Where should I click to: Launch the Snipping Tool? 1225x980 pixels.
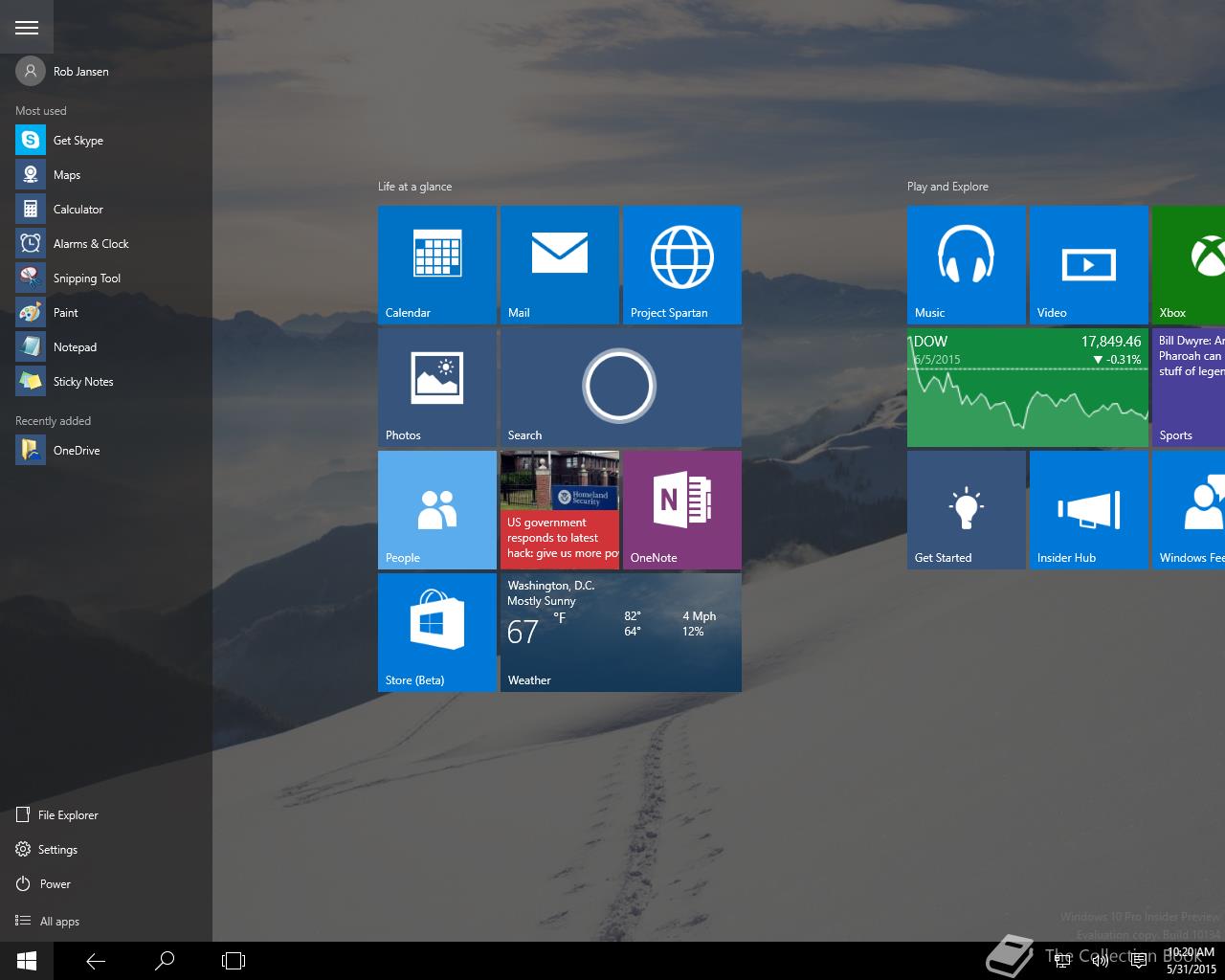[x=105, y=278]
